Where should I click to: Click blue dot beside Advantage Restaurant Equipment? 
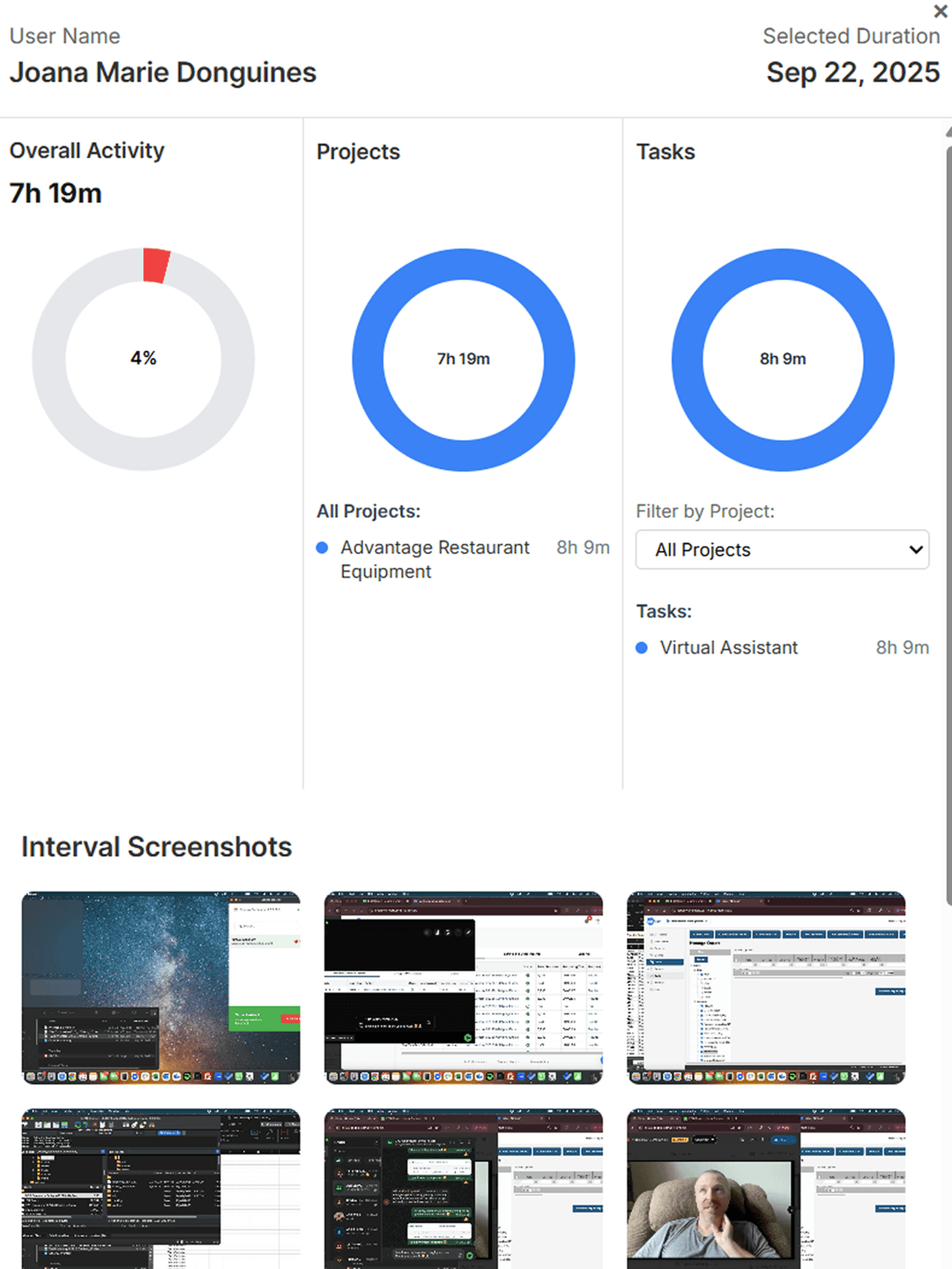pos(323,548)
